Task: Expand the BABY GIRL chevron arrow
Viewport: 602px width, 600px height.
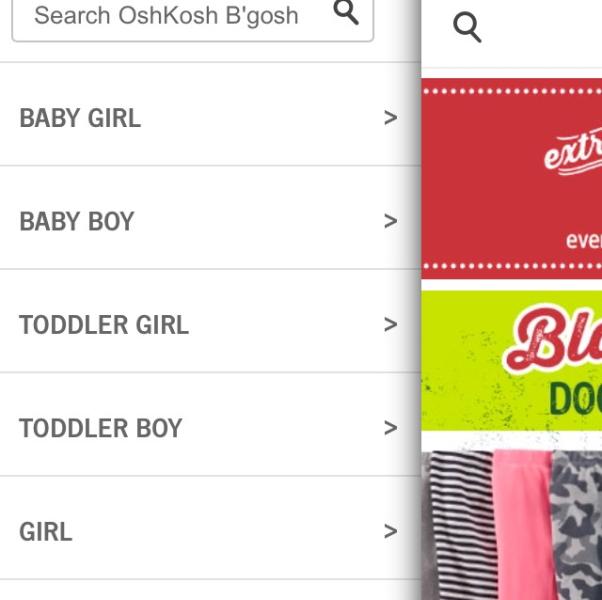Action: [391, 118]
